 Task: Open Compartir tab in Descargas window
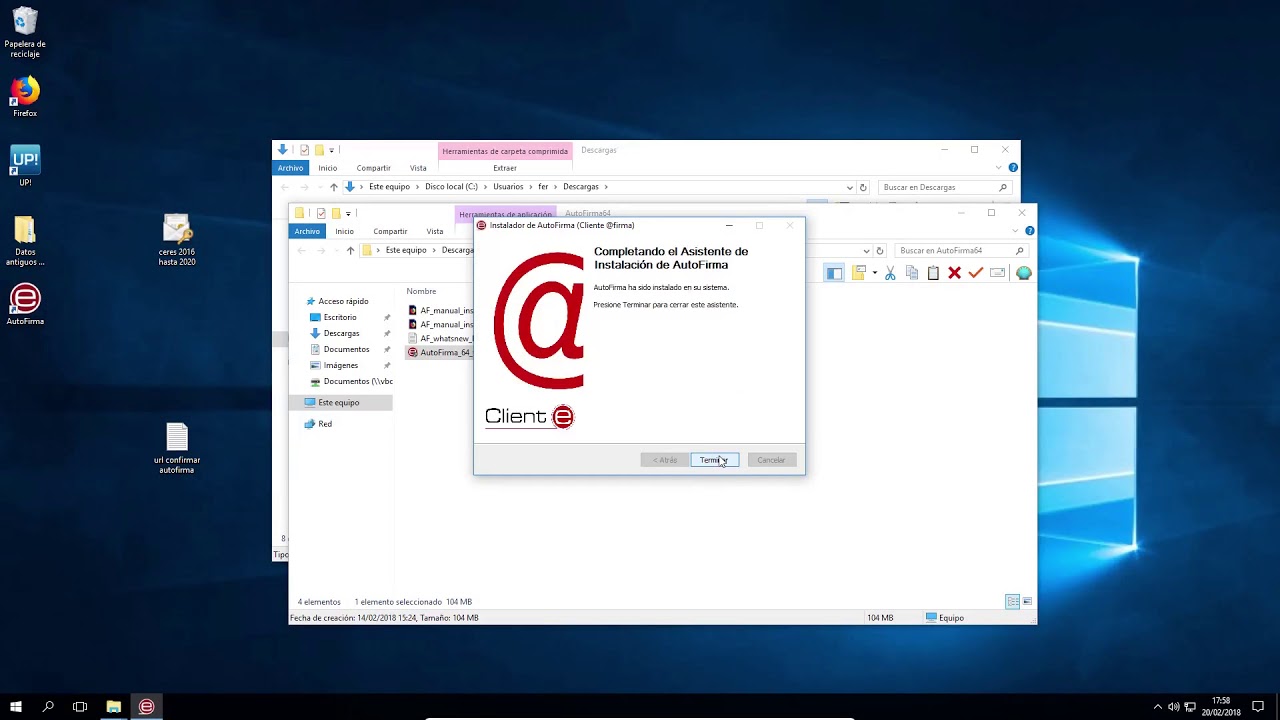pyautogui.click(x=373, y=168)
